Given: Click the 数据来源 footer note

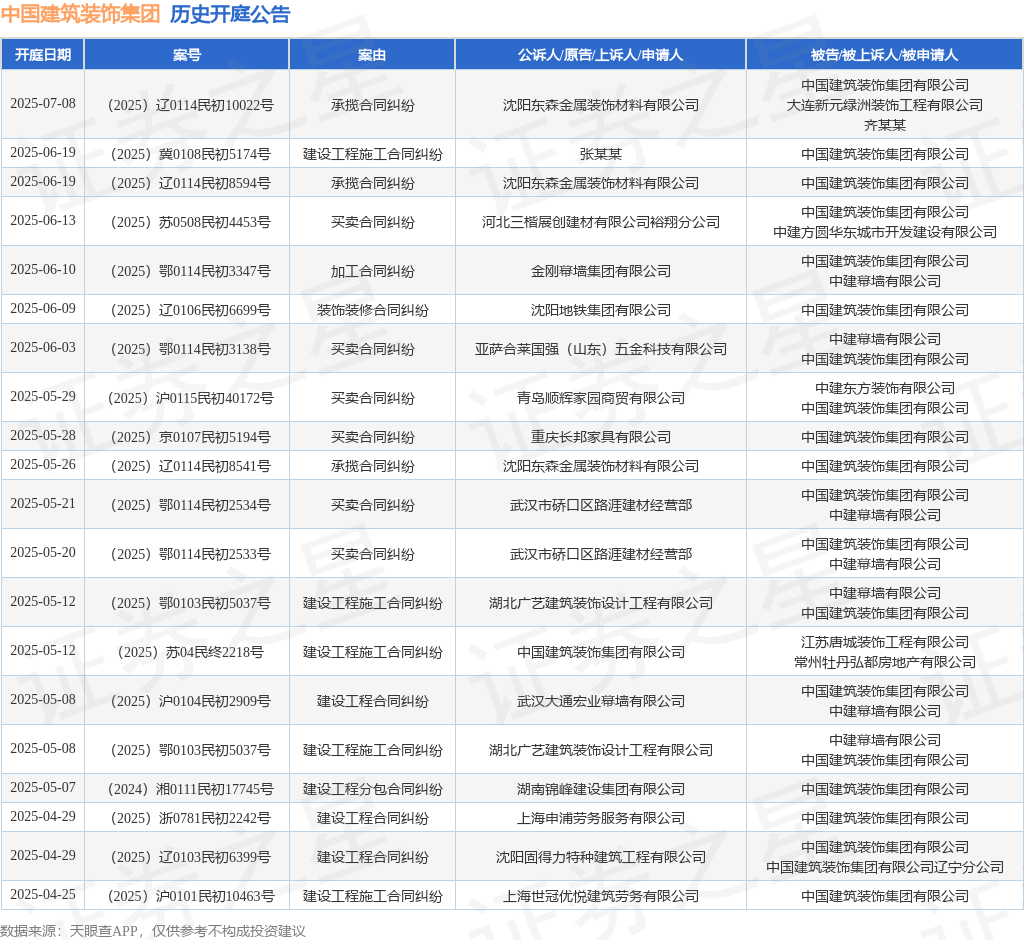Looking at the screenshot, I should [x=153, y=931].
